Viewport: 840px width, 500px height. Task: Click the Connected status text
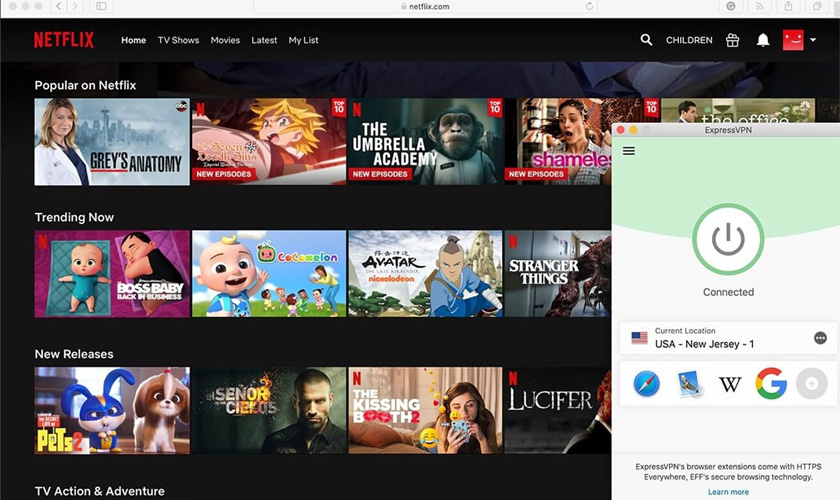728,292
